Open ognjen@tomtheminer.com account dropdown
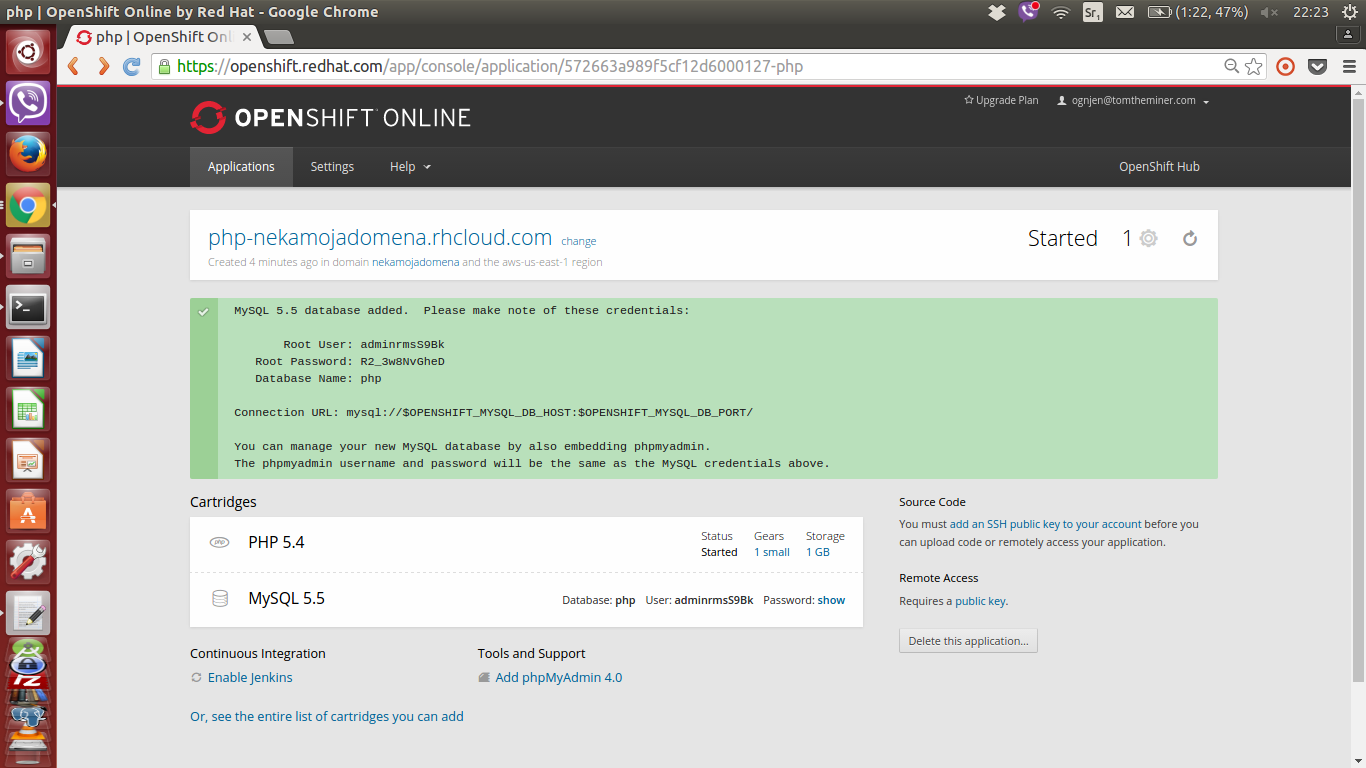1366x768 pixels. (x=1133, y=101)
